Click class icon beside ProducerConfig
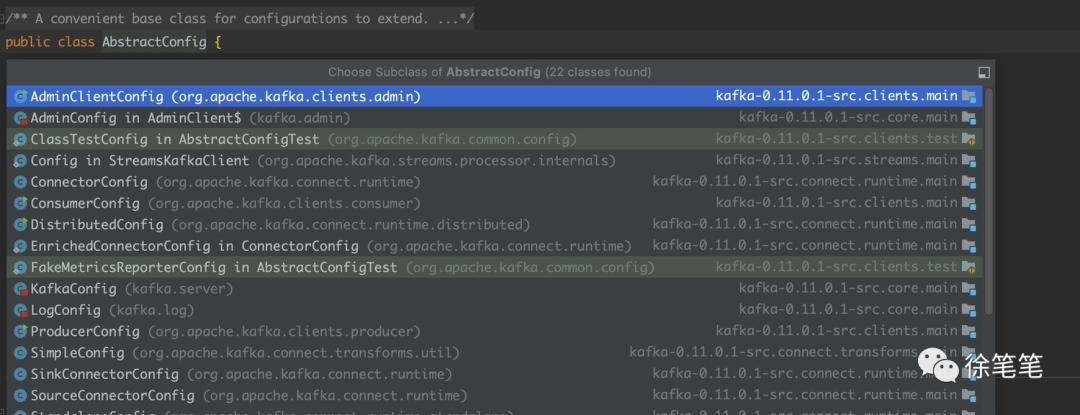 [x=21, y=332]
